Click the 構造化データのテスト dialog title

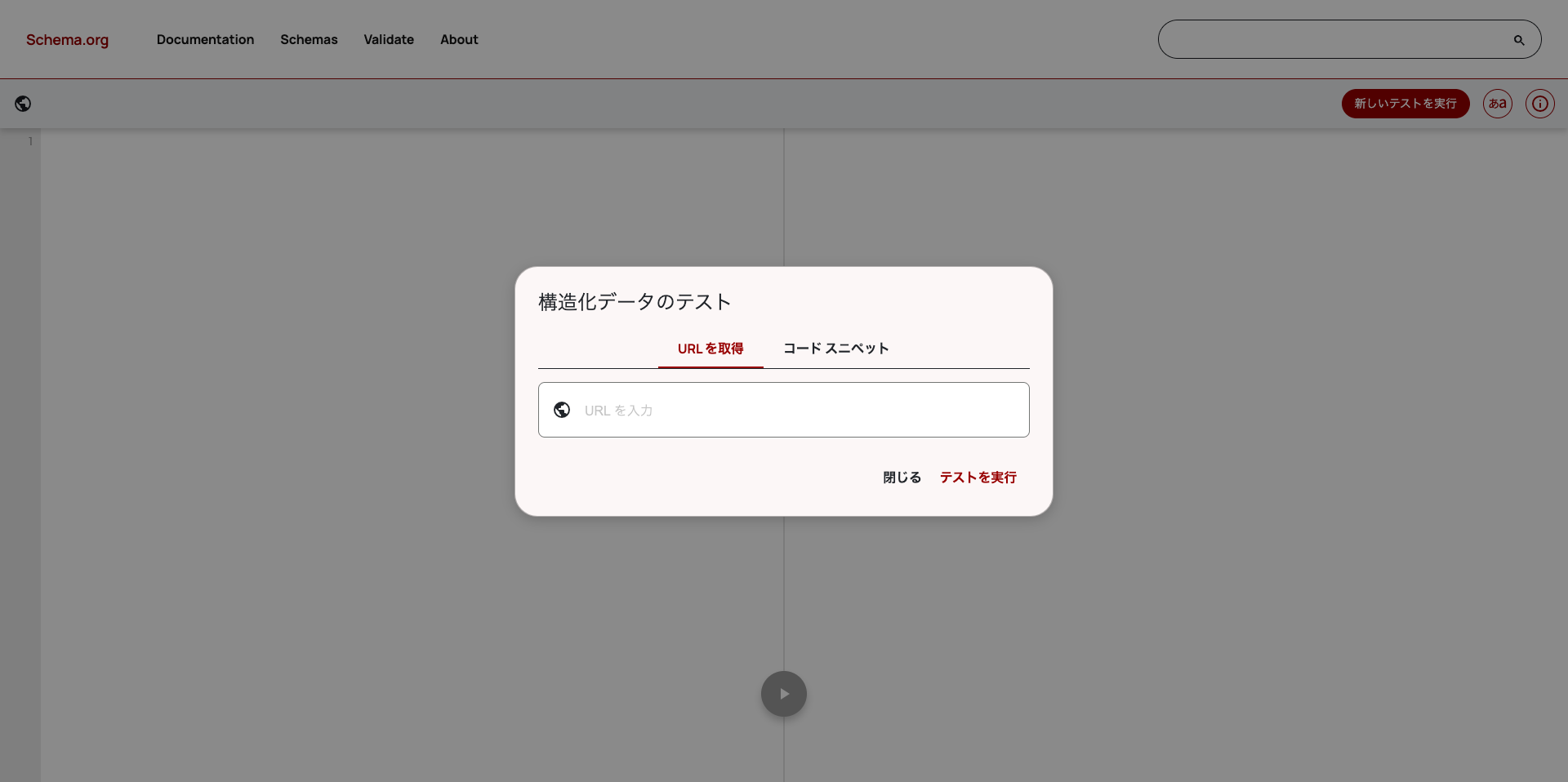pyautogui.click(x=635, y=302)
